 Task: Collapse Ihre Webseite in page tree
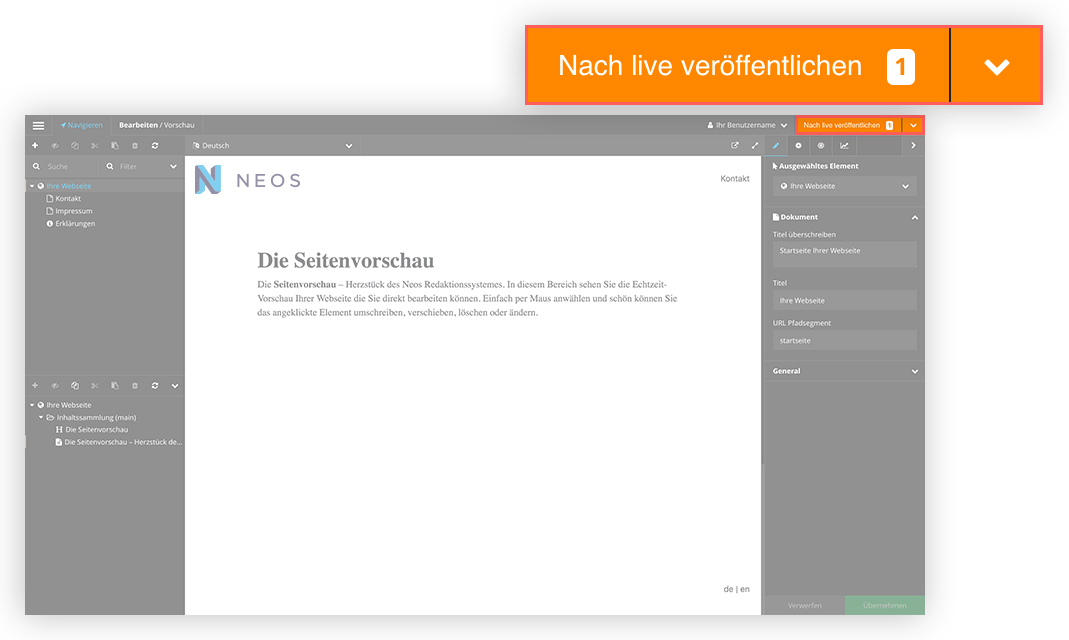[x=31, y=186]
